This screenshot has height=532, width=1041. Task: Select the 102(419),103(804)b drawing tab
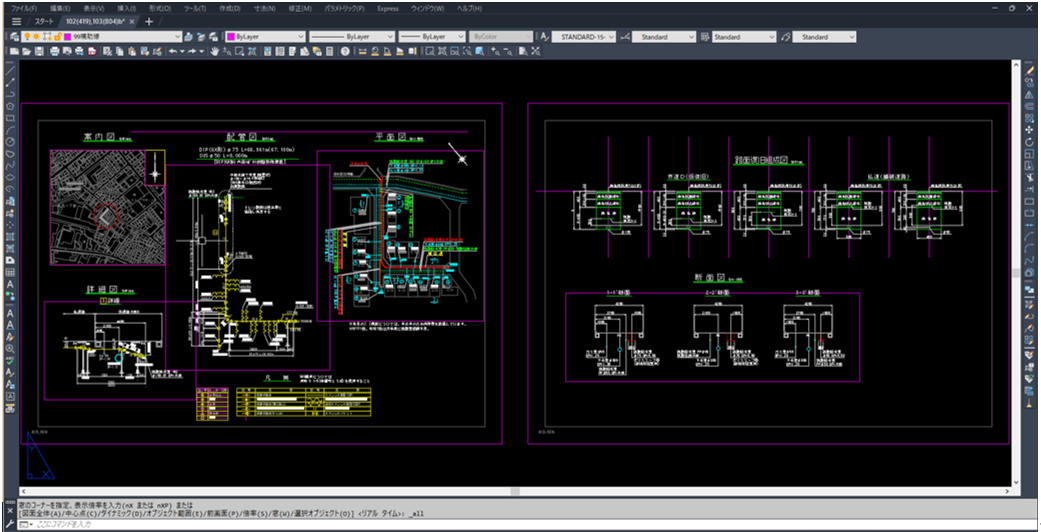[x=95, y=22]
